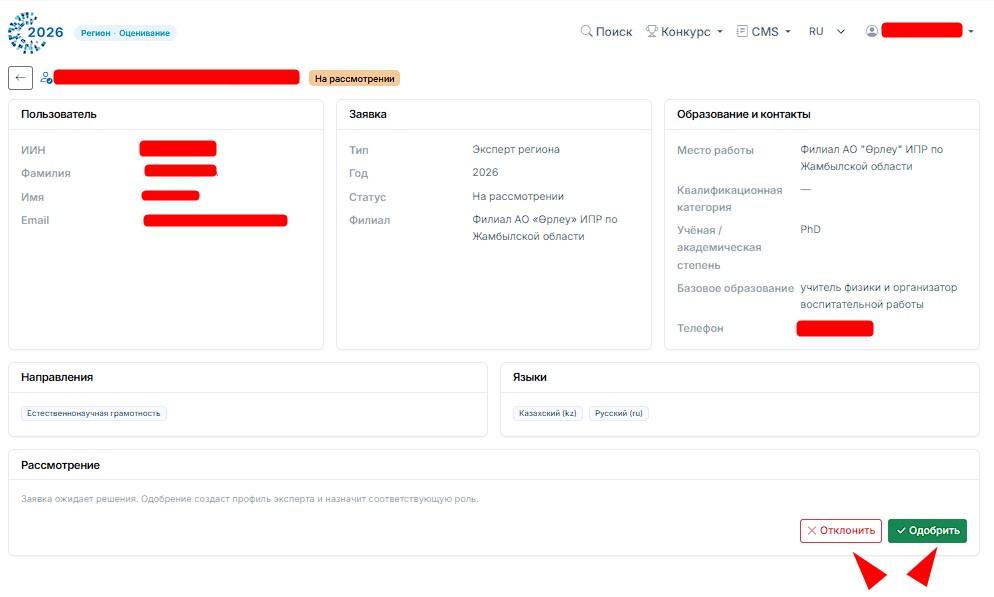This screenshot has height=597, width=994.
Task: Click the Казахский (kz) language tag
Action: pos(548,413)
